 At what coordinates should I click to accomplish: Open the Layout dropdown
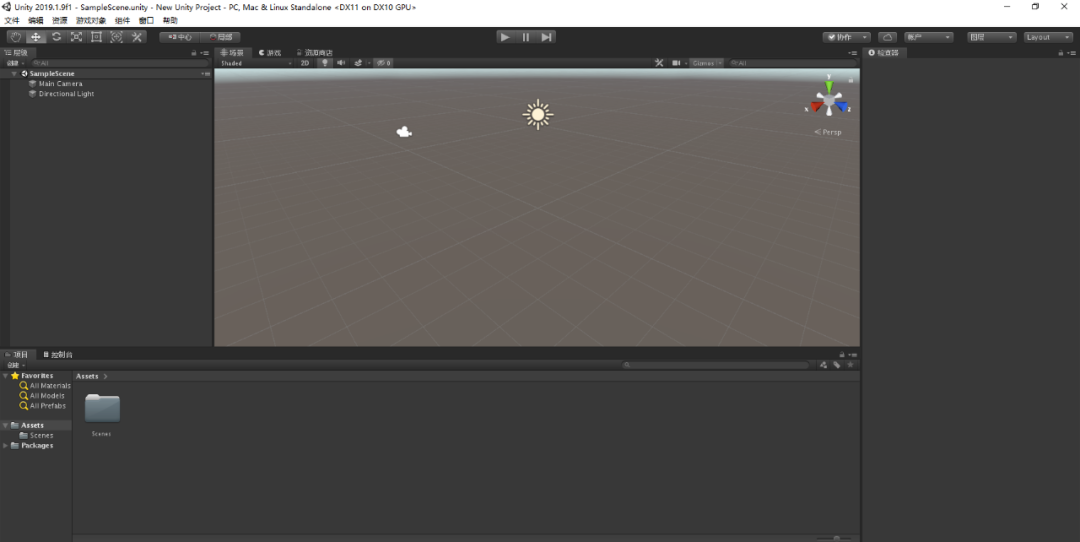click(1048, 37)
